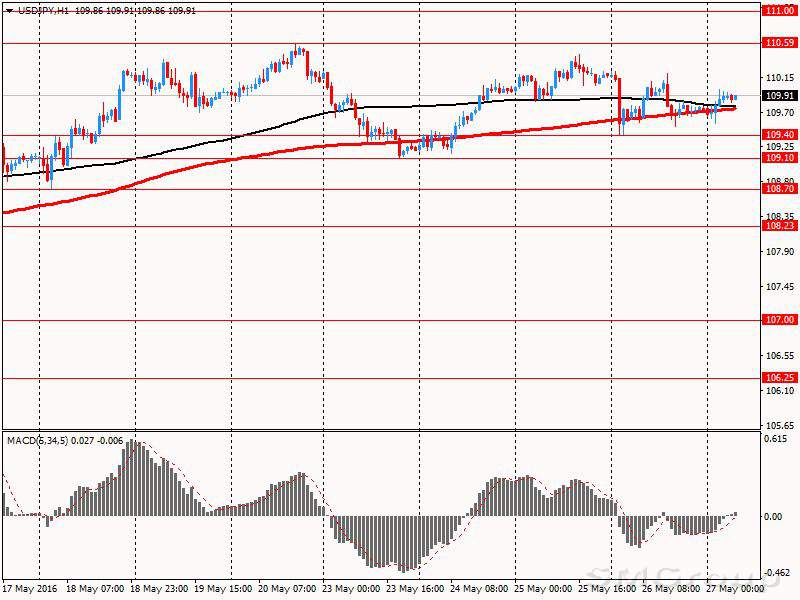Select the MACD -0.462 scale value

click(x=776, y=573)
